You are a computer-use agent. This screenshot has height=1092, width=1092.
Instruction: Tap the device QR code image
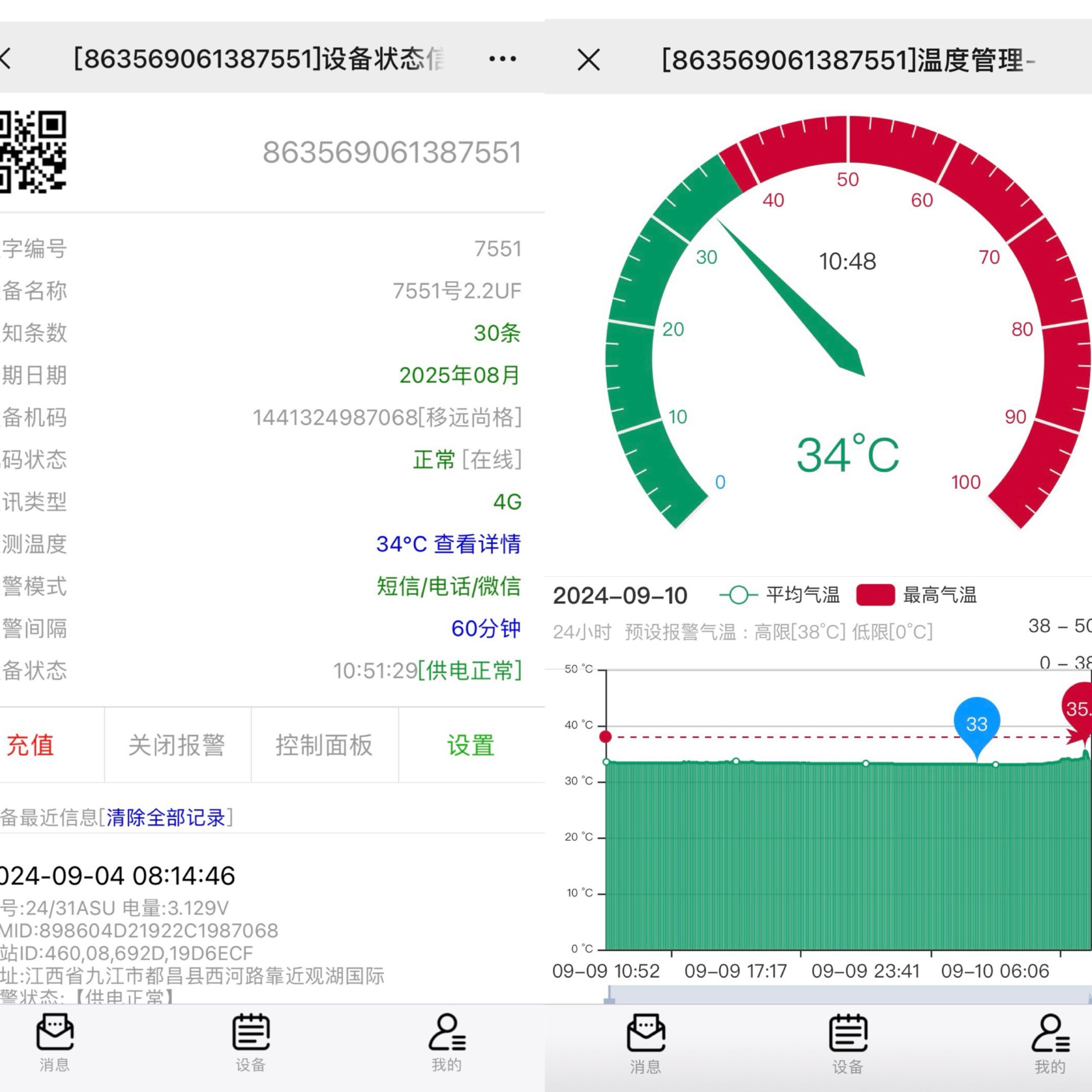click(x=33, y=151)
